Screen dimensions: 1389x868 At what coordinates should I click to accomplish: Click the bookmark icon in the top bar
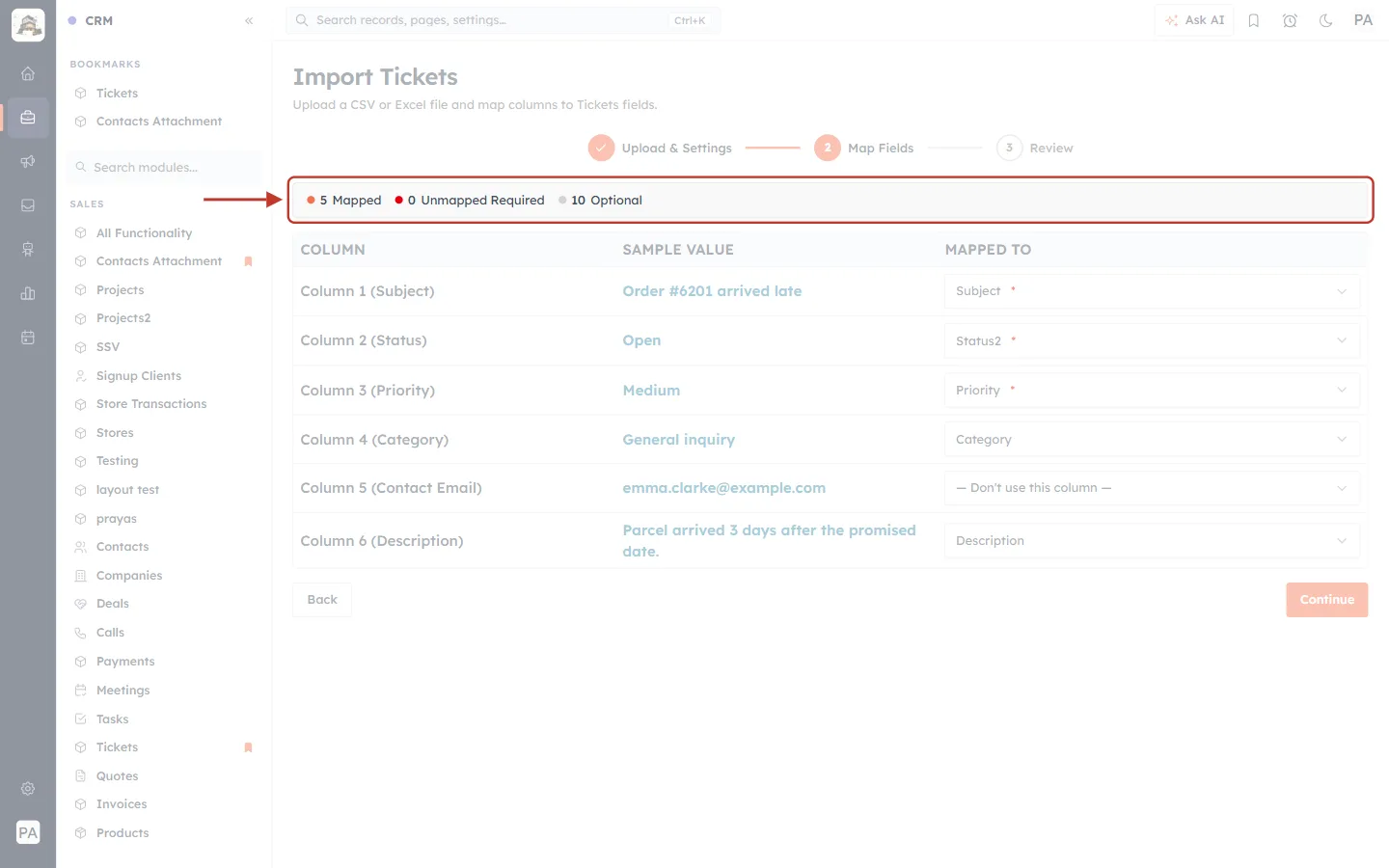pos(1254,20)
